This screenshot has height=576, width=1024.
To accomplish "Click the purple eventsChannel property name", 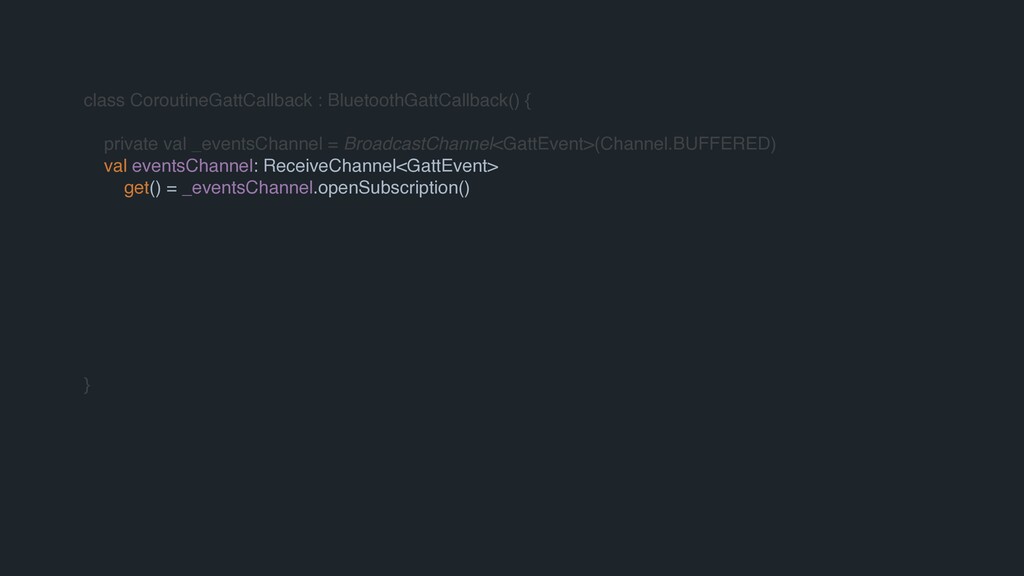I will tap(192, 166).
